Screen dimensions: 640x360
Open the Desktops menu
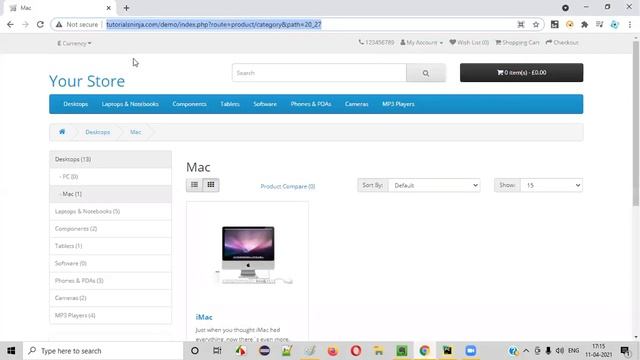point(76,104)
